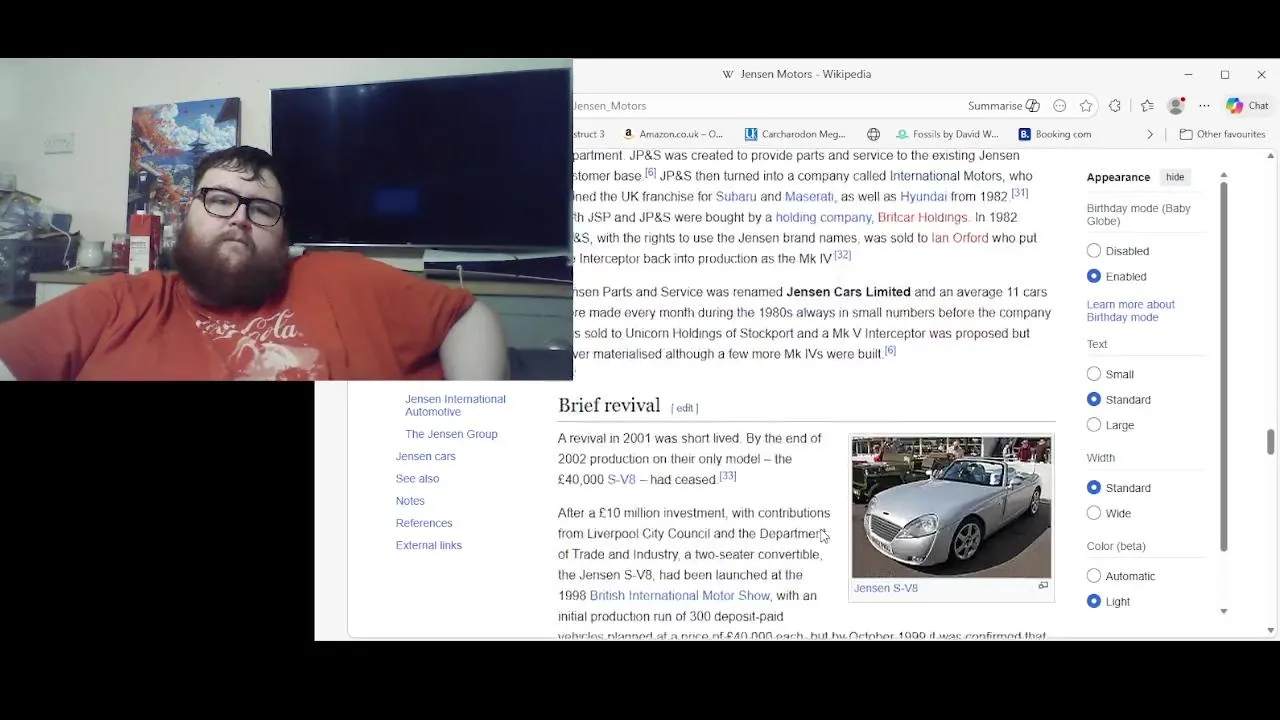The width and height of the screenshot is (1280, 720).
Task: Click the Summarise button in address bar
Action: pyautogui.click(x=1003, y=106)
